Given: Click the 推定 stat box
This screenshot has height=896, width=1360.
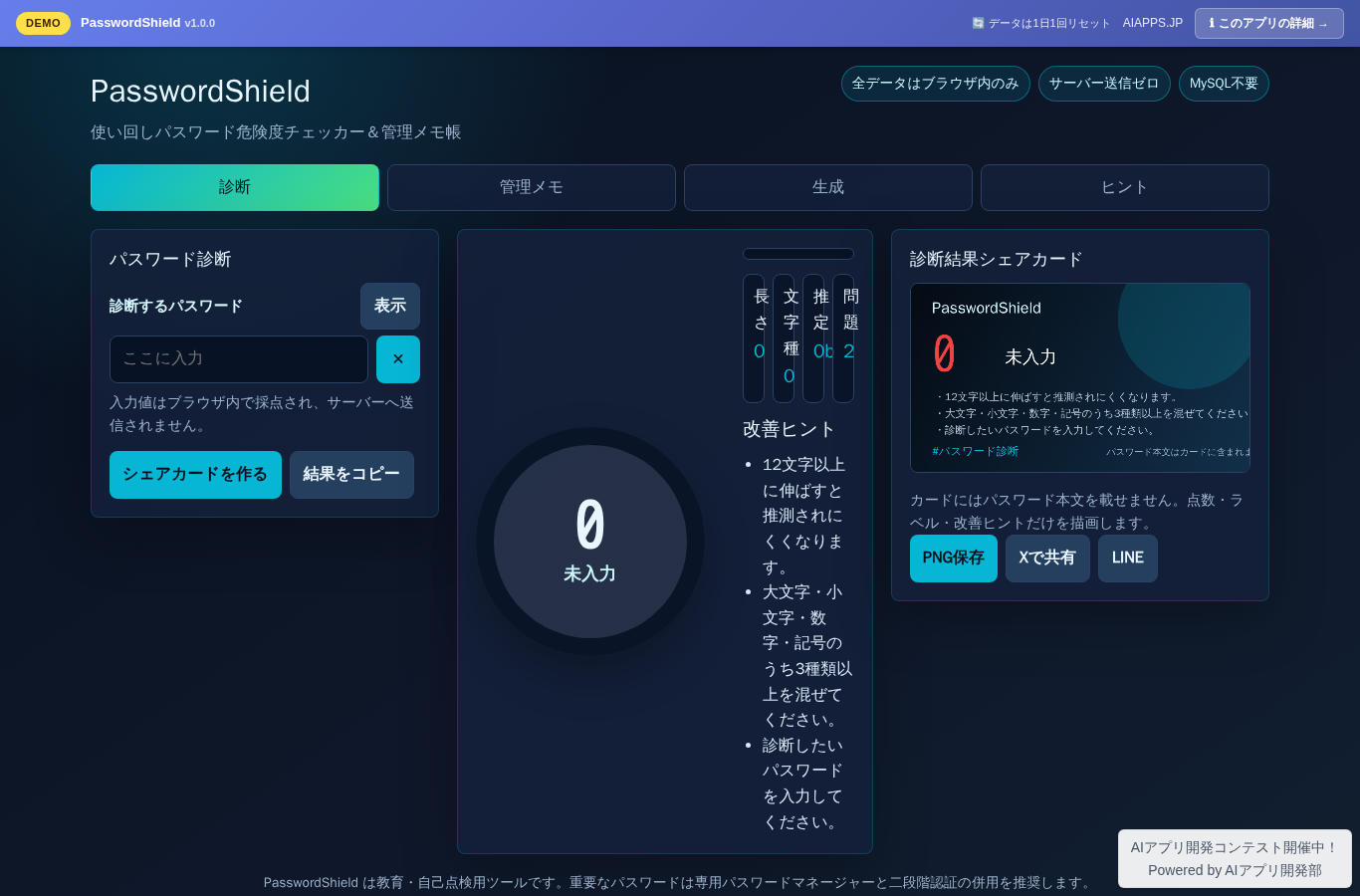Looking at the screenshot, I should pos(813,338).
